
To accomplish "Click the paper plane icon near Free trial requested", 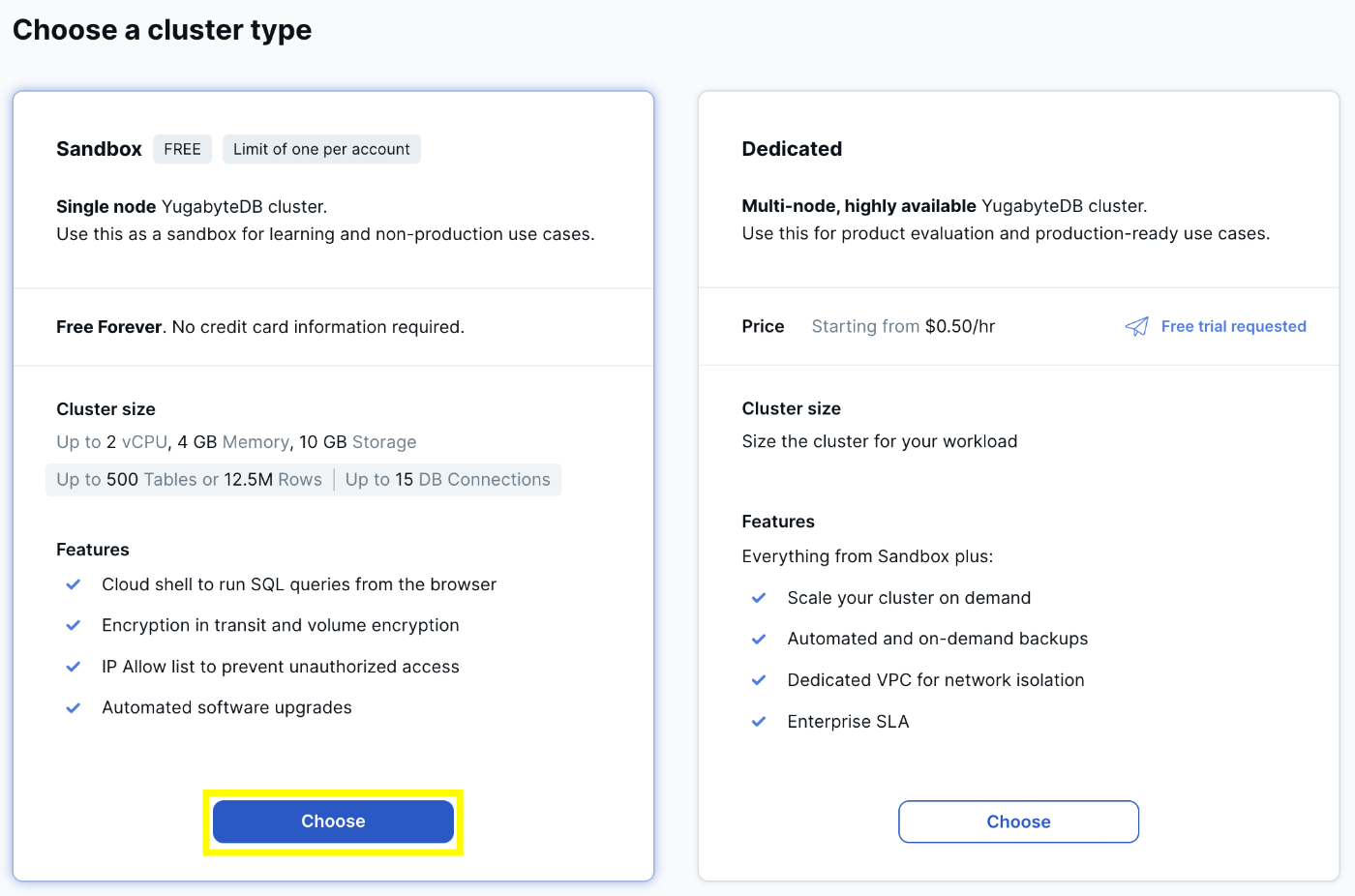I will tap(1136, 326).
